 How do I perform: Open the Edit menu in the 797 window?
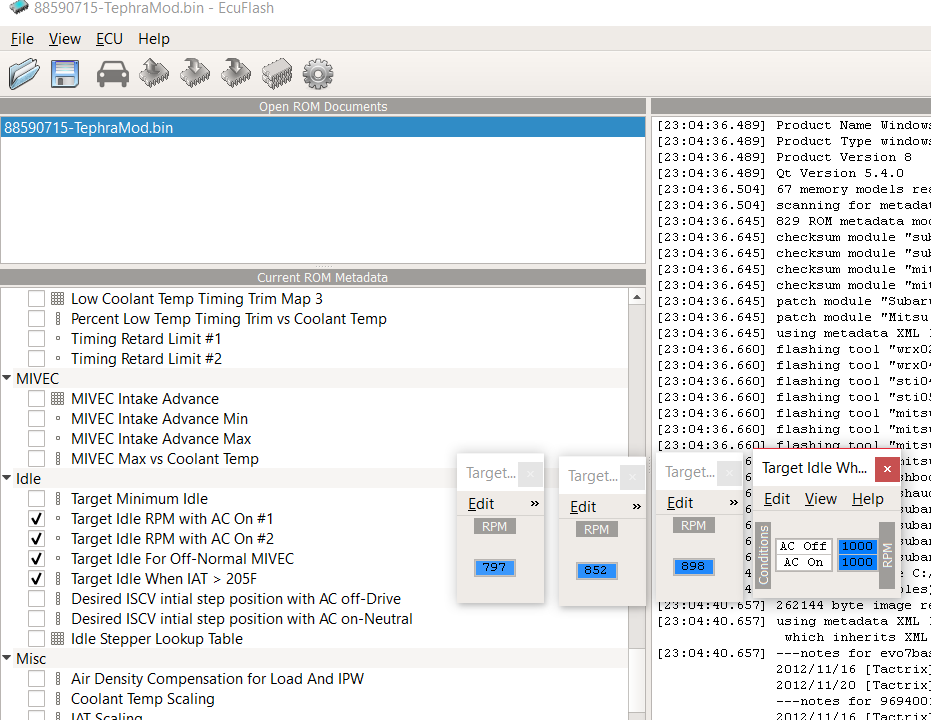pyautogui.click(x=481, y=503)
